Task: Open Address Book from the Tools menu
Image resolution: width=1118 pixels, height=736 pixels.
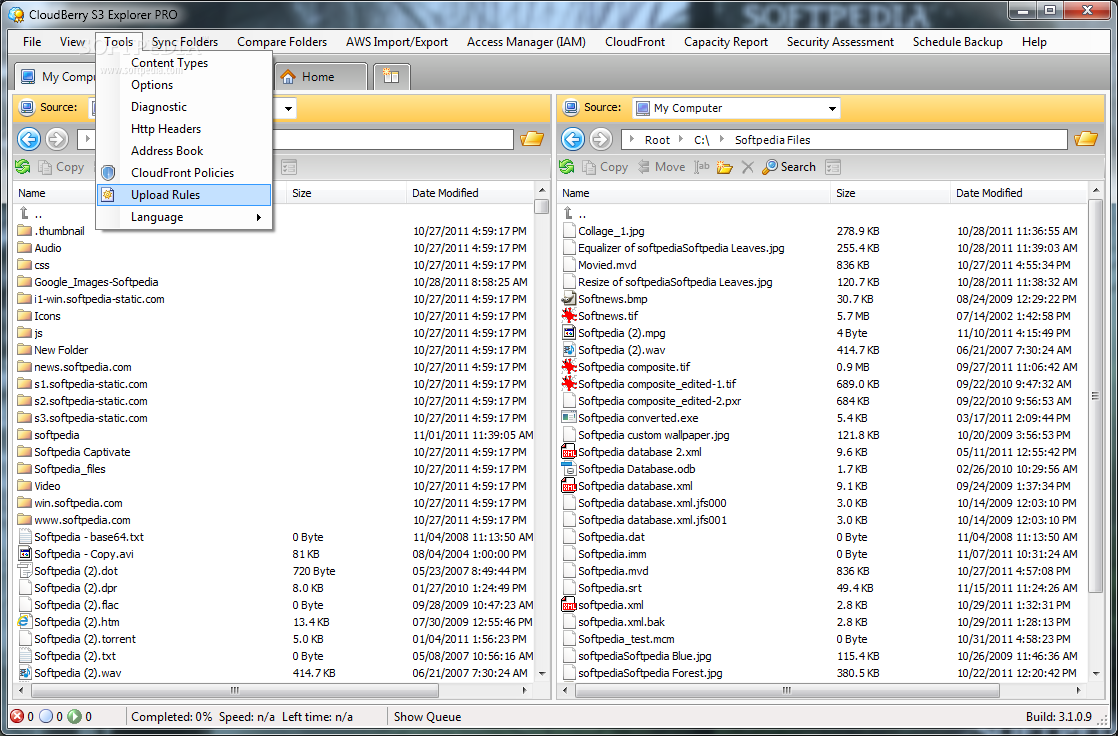Action: 184,151
